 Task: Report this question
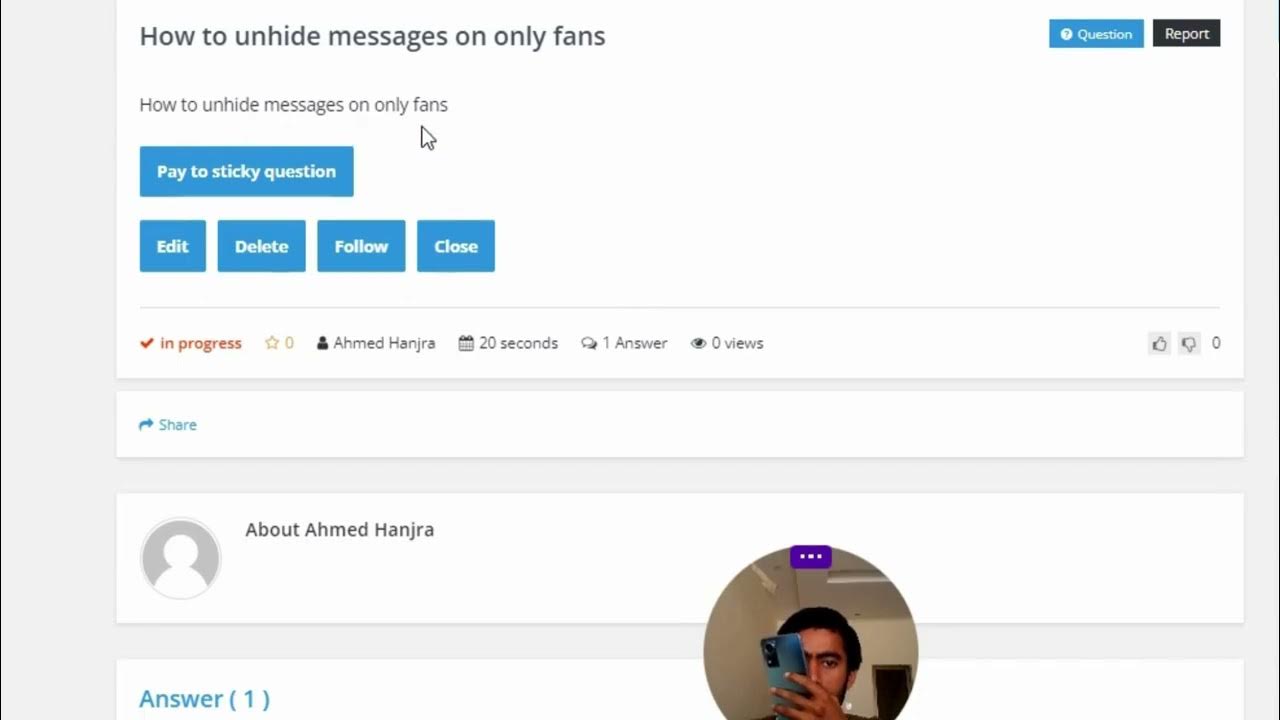coord(1187,34)
